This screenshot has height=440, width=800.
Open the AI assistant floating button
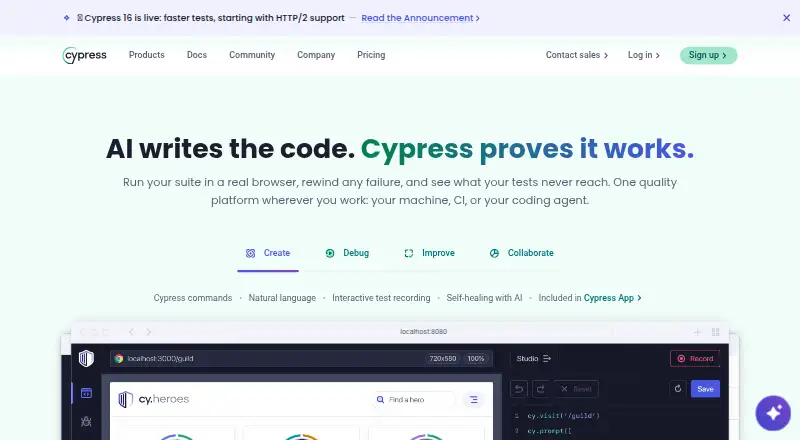coord(773,413)
